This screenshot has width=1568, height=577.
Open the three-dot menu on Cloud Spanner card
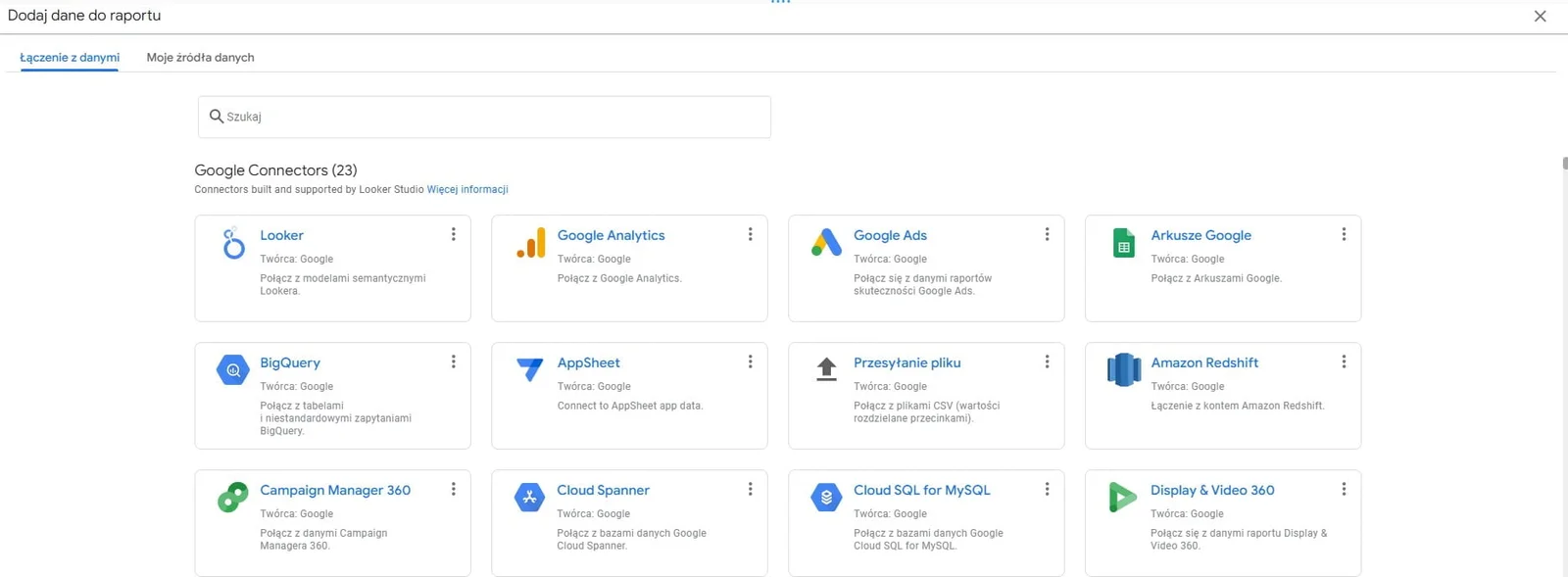(750, 489)
